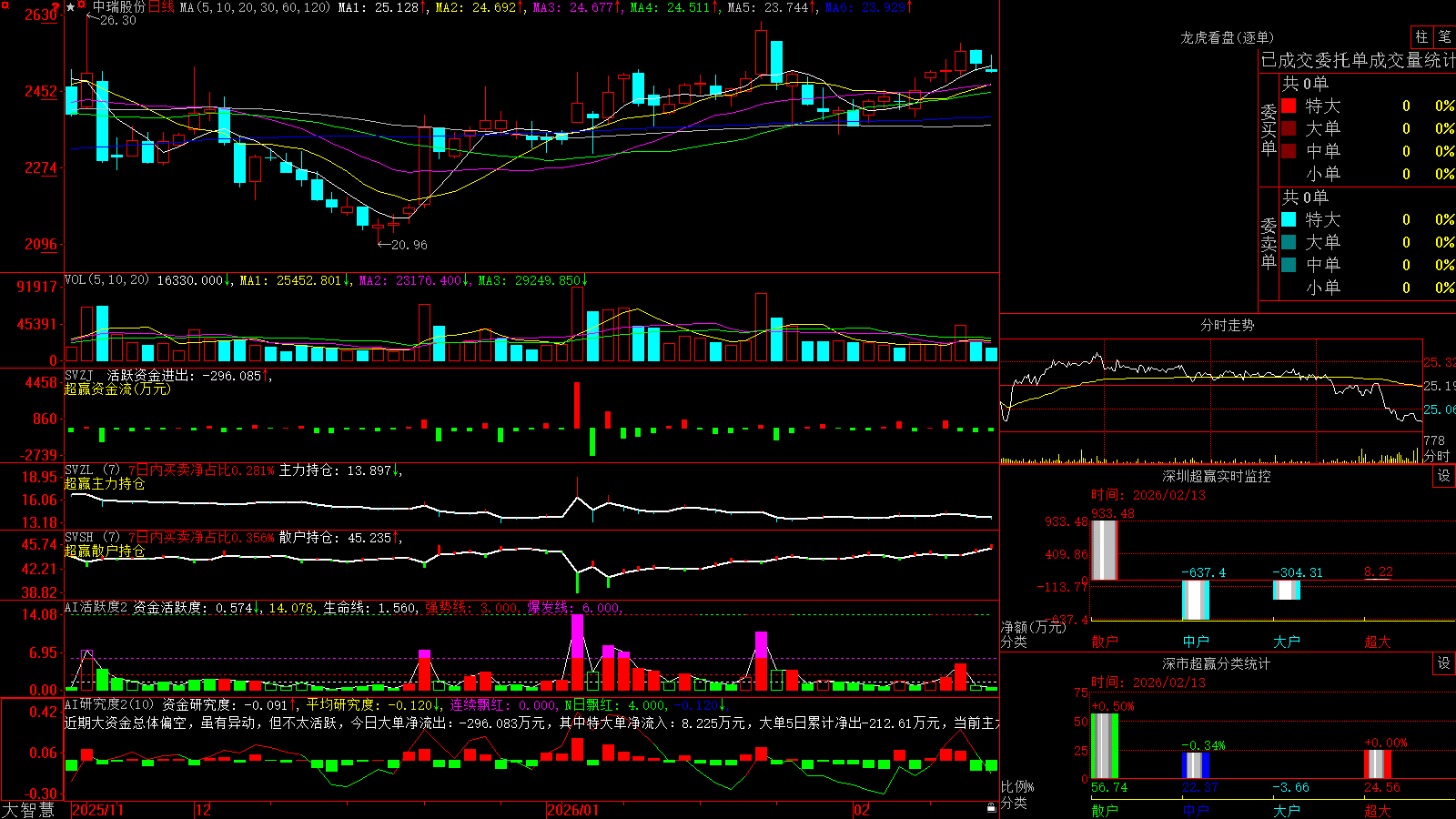Click the 已成交委托单成交量统计 header
The width and height of the screenshot is (1456, 819).
(x=1358, y=60)
